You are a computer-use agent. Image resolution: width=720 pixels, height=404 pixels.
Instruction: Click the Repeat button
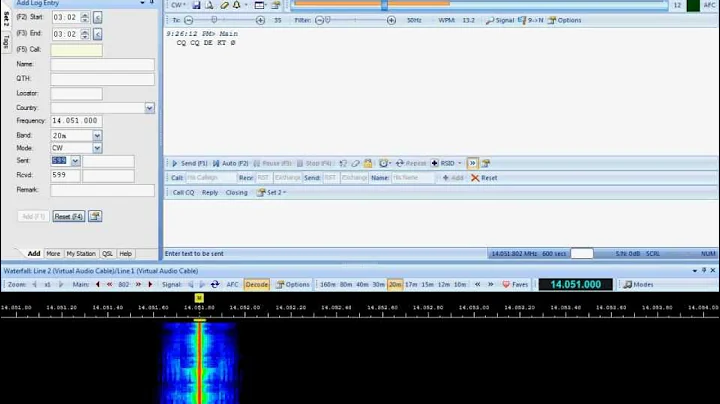pos(411,163)
